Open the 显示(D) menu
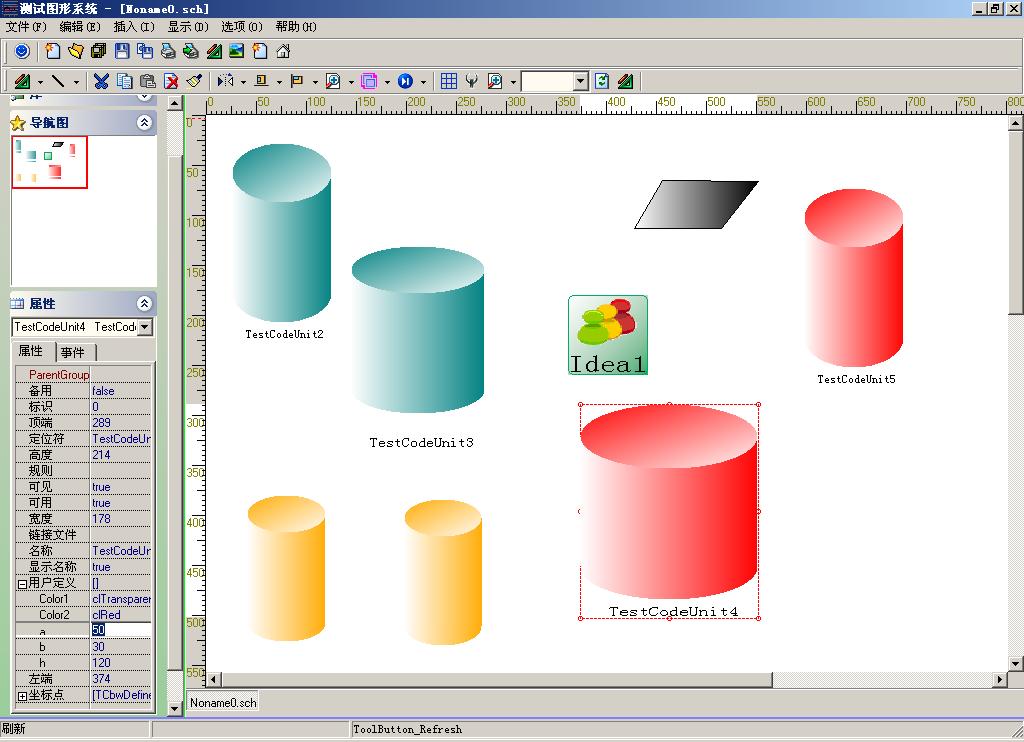Viewport: 1024px width, 742px height. click(187, 27)
